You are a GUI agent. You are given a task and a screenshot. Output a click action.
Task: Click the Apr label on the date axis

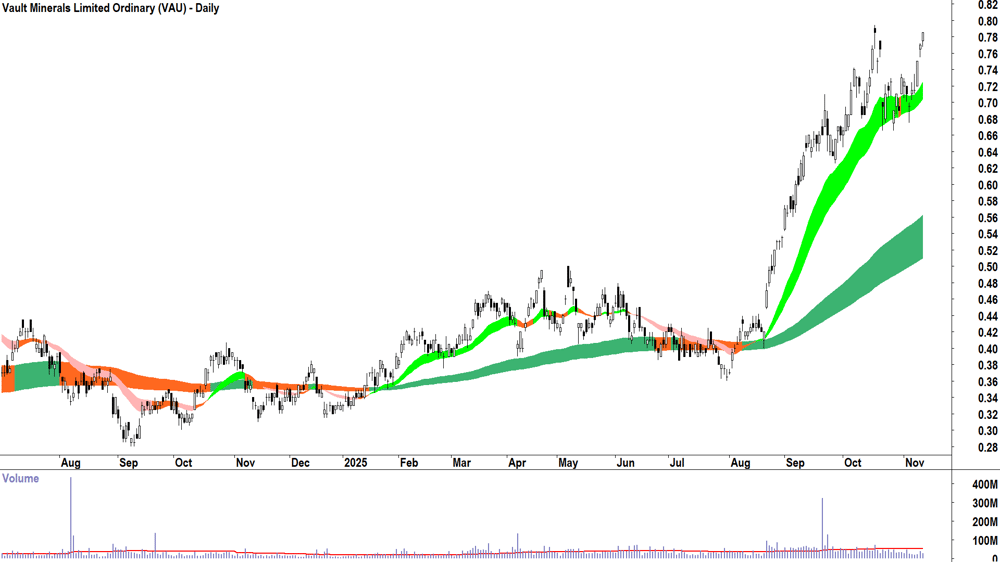(517, 462)
